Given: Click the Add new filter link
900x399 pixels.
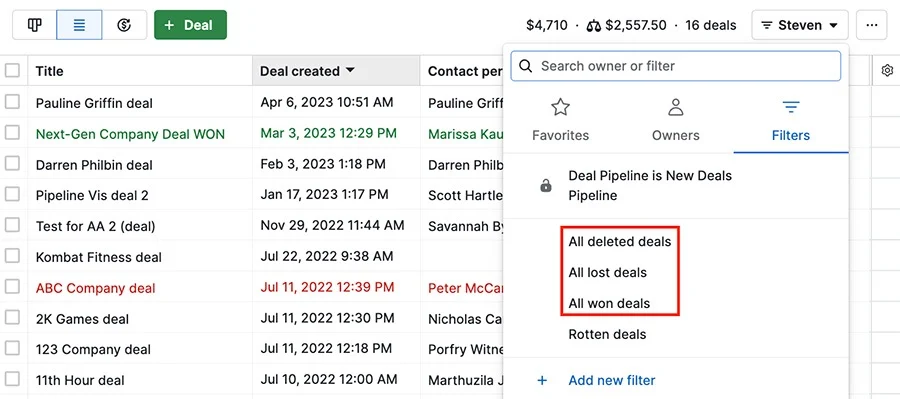Looking at the screenshot, I should click(612, 380).
